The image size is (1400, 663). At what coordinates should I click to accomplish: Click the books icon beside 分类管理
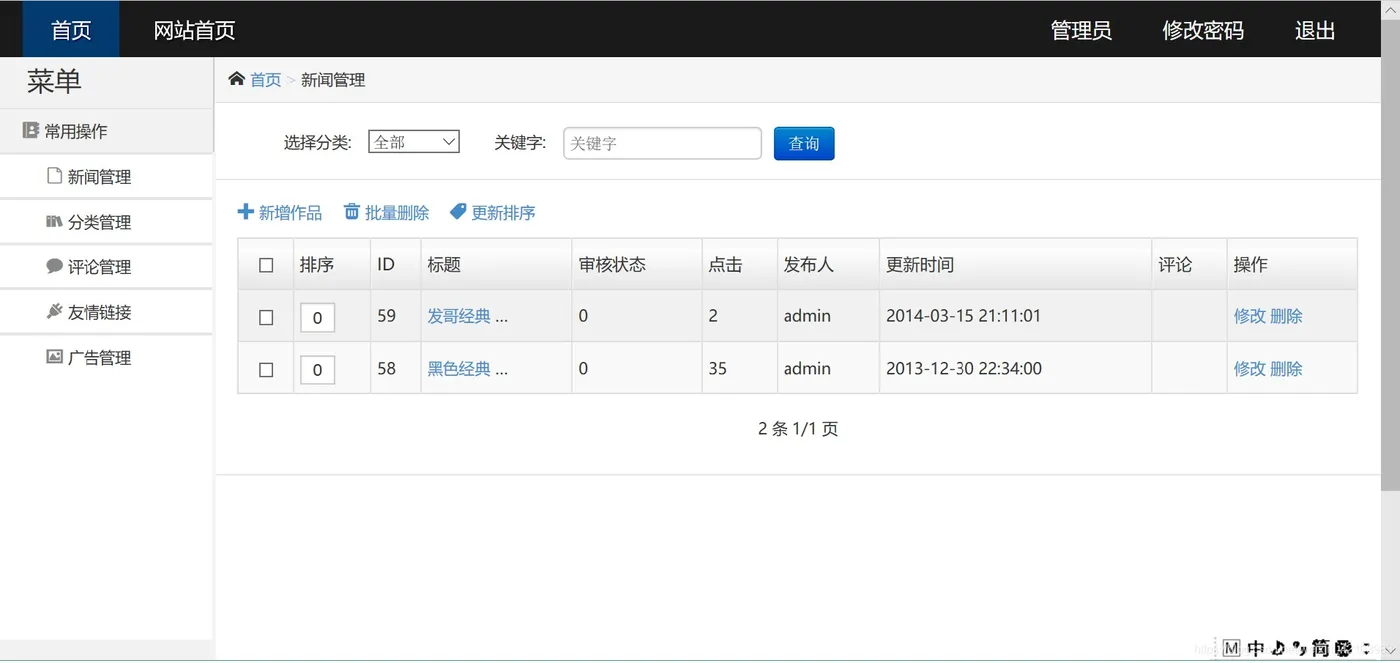pyautogui.click(x=54, y=221)
